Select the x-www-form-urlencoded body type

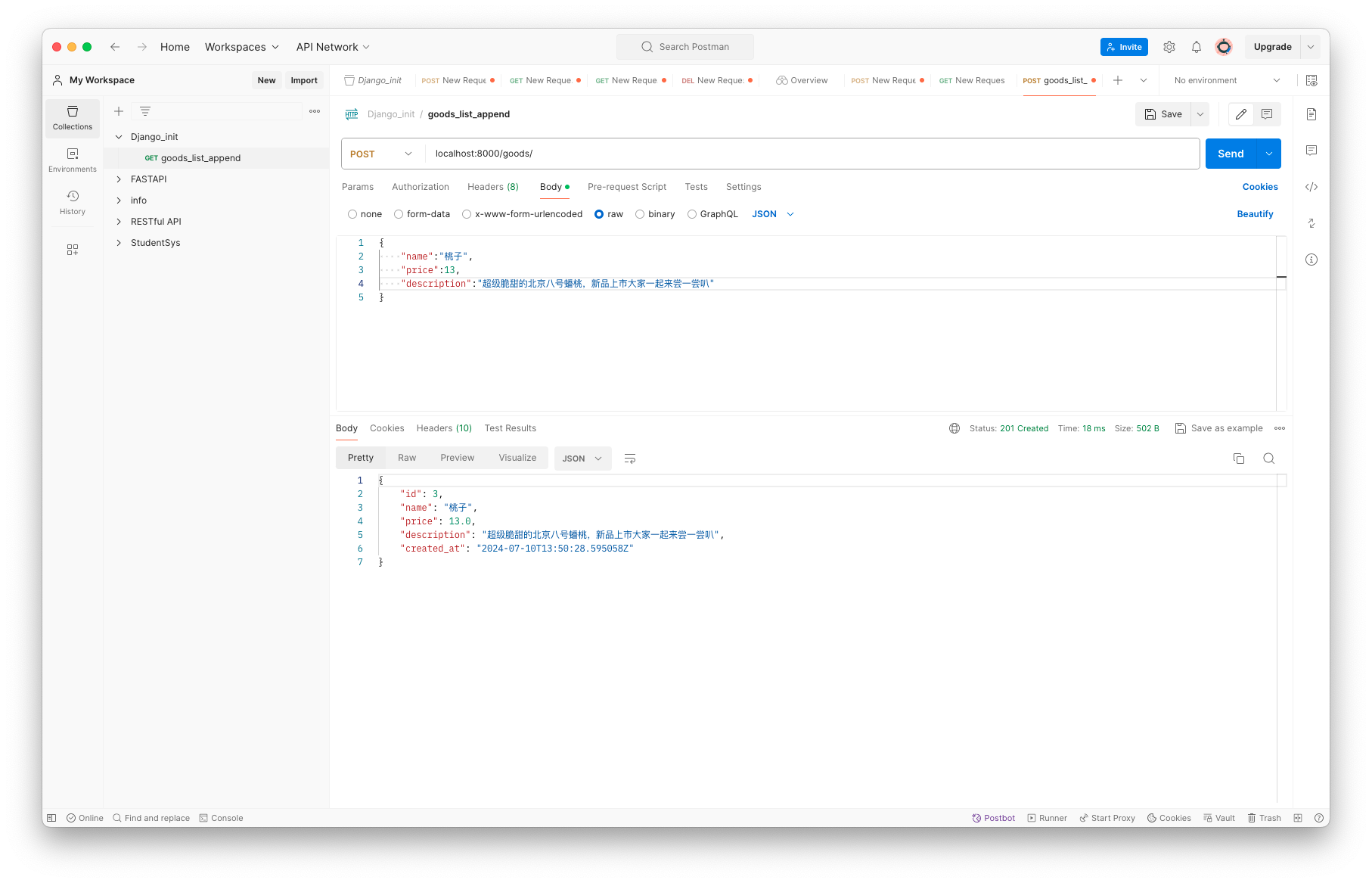[x=467, y=214]
